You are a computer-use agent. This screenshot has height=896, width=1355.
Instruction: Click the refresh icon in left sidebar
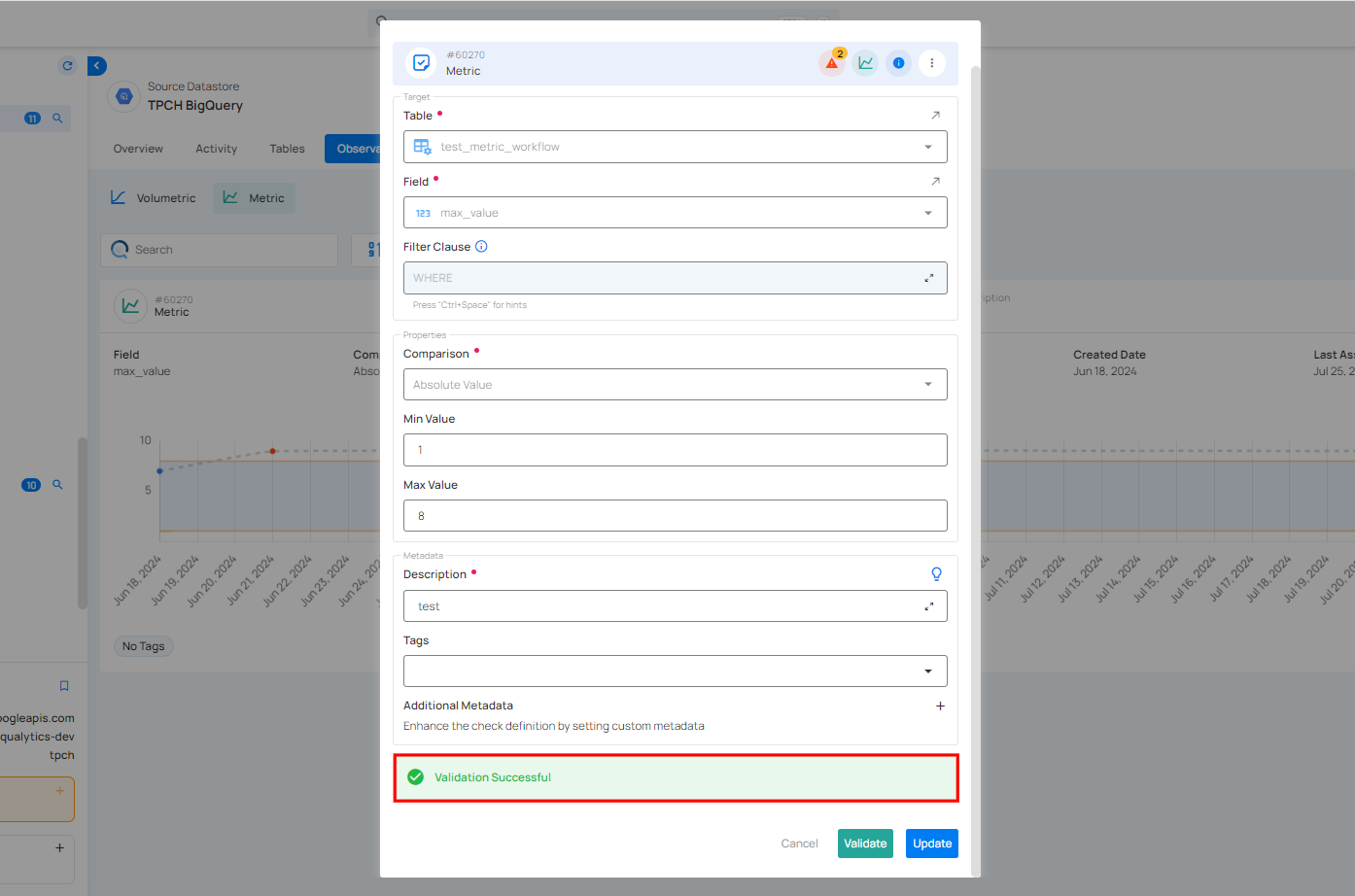67,66
